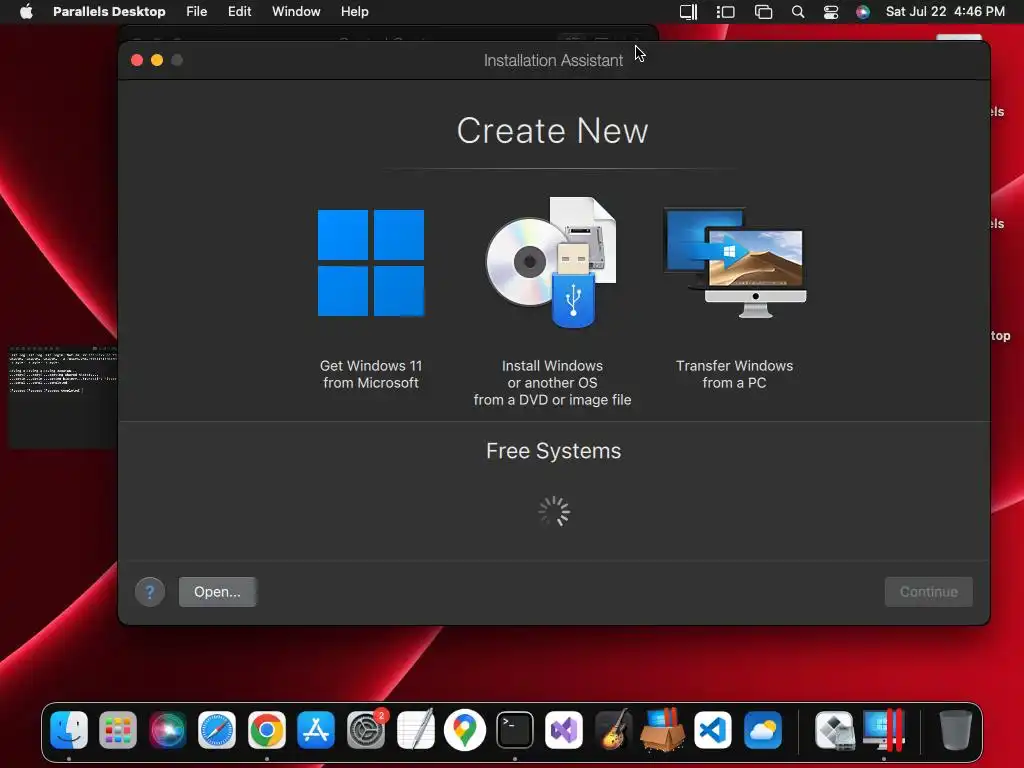Image resolution: width=1024 pixels, height=768 pixels.
Task: Open Terminal from the Dock
Action: pos(515,729)
